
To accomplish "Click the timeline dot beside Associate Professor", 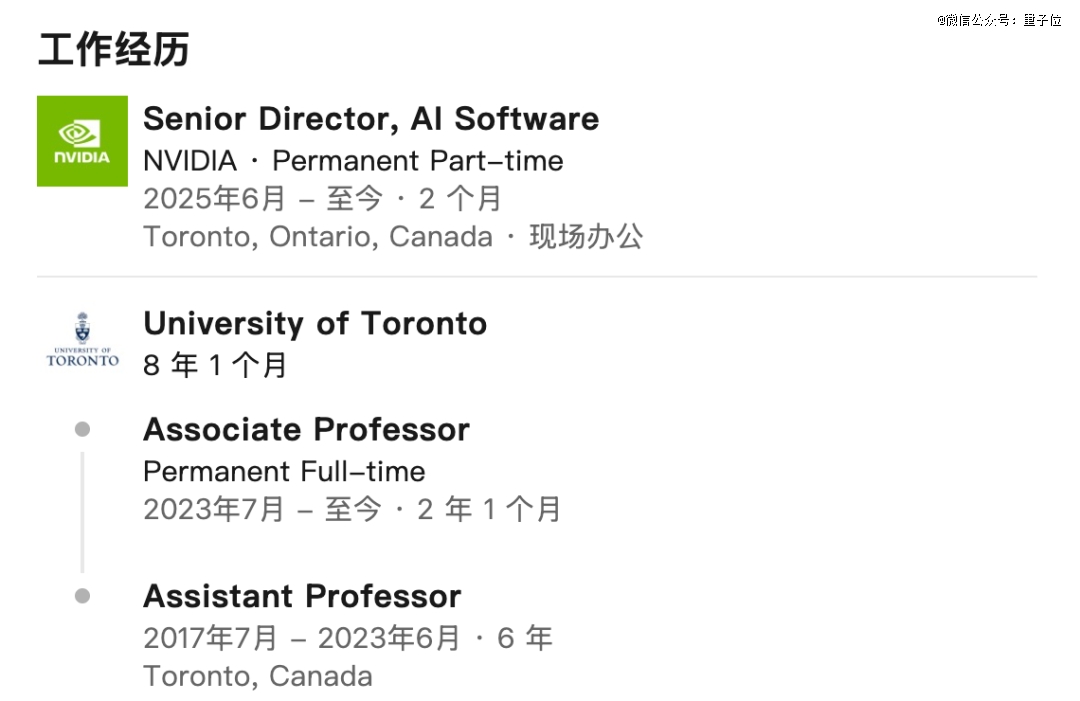I will (x=82, y=430).
